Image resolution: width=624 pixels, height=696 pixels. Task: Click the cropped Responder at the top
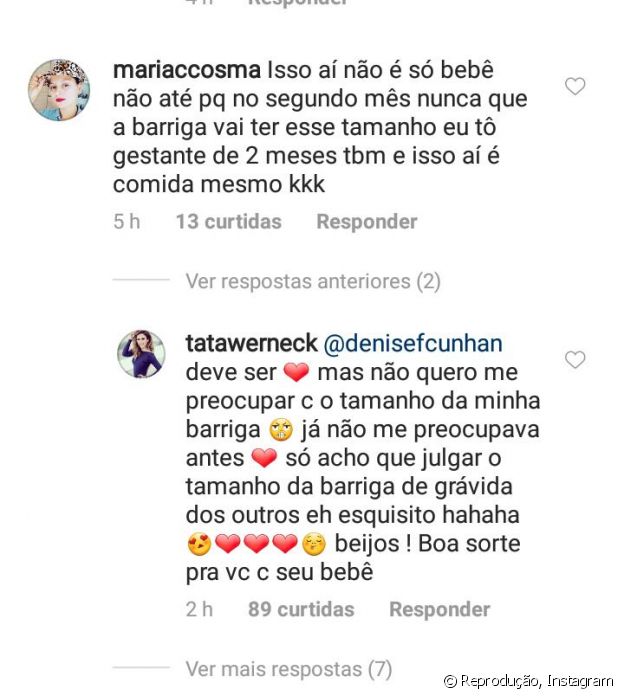[297, 3]
